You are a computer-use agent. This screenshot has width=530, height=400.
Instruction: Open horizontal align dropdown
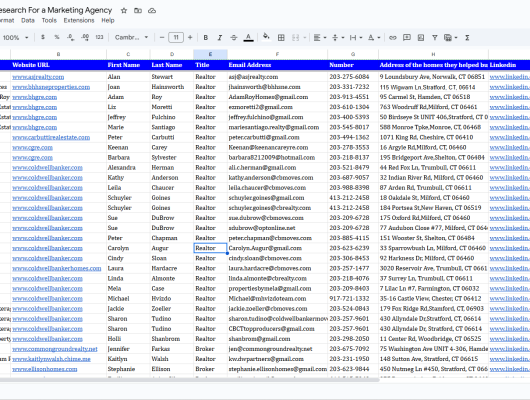320,38
